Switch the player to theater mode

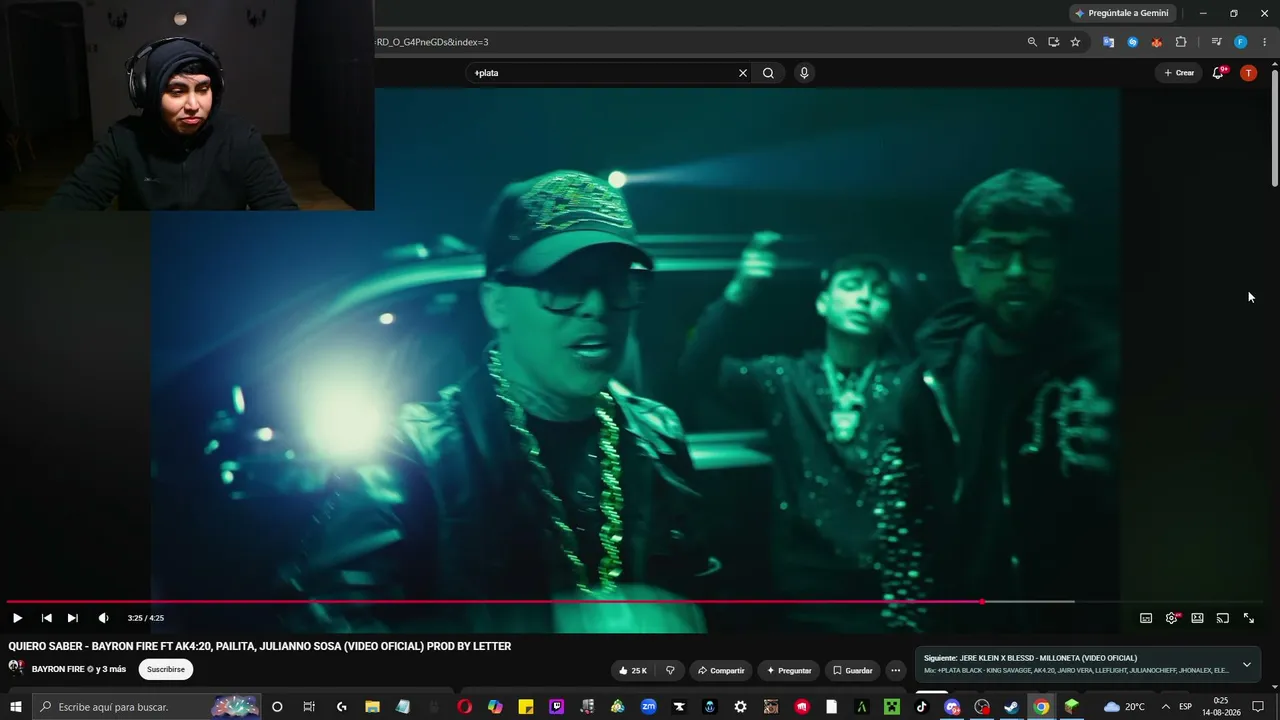click(1197, 618)
